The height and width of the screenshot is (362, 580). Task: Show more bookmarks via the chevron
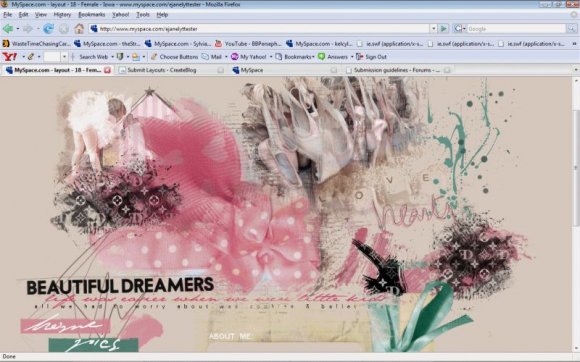[x=574, y=44]
